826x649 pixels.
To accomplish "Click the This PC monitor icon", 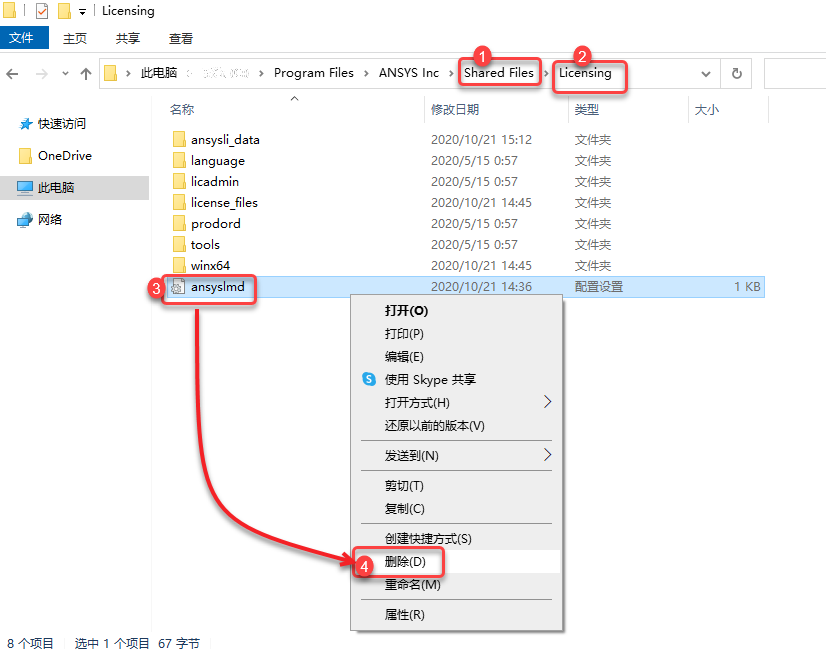I will [25, 188].
